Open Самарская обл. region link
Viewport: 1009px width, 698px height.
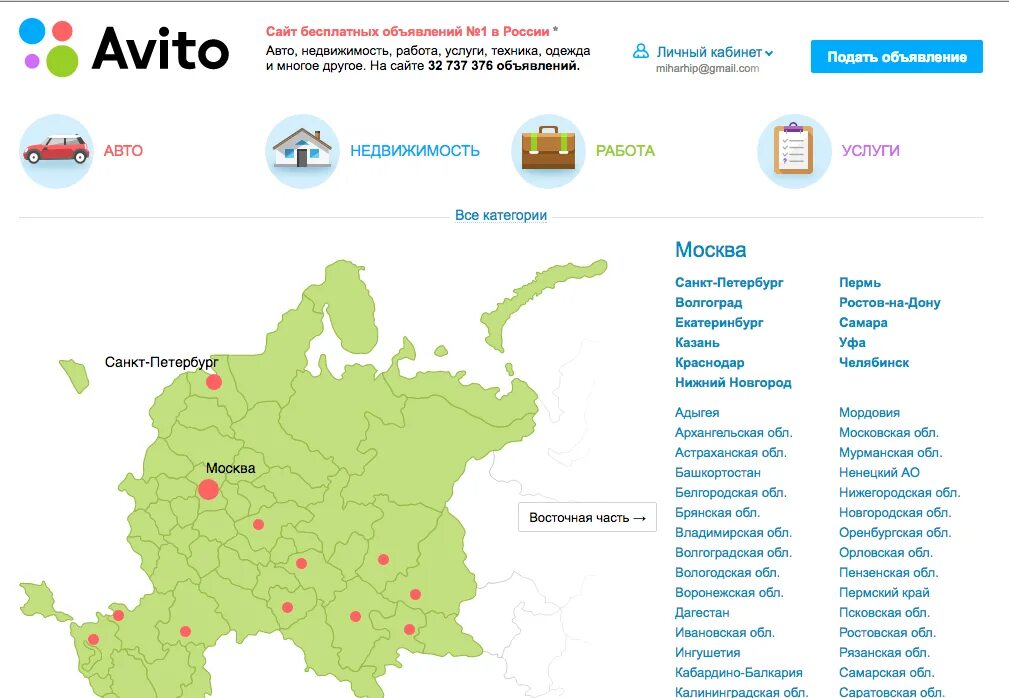[x=887, y=672]
